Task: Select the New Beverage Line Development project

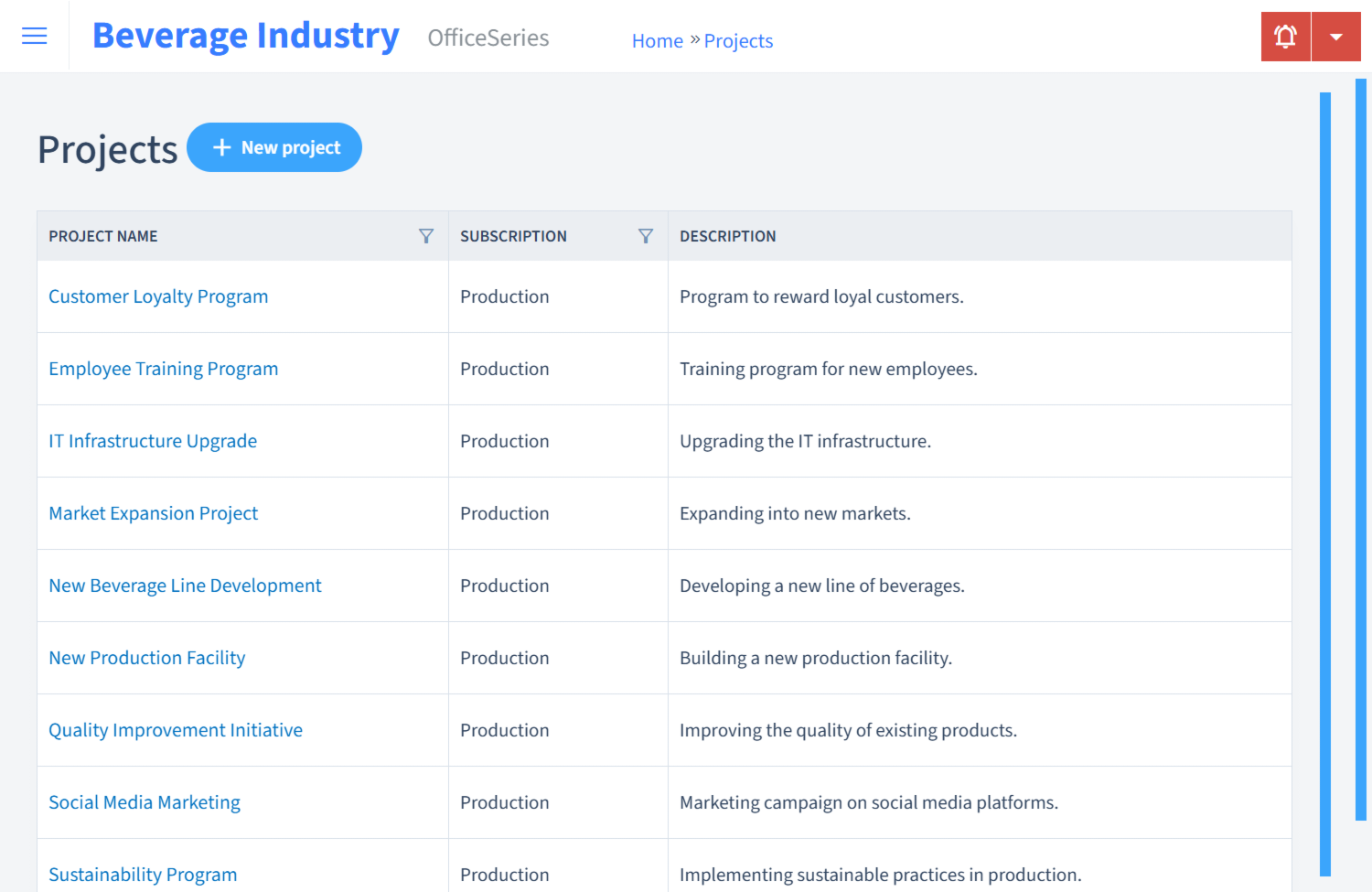Action: click(185, 586)
